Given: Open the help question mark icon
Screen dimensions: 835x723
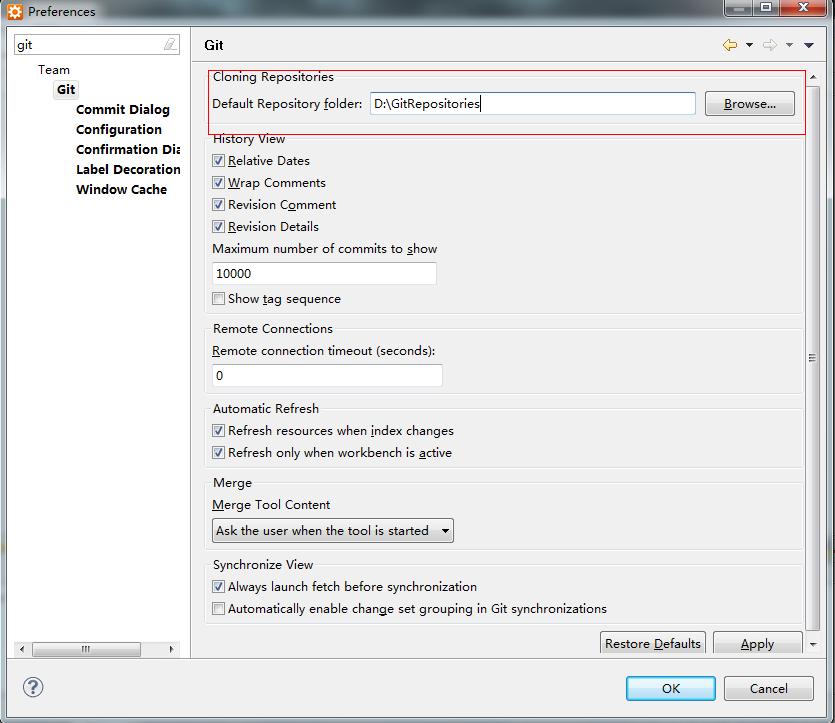Looking at the screenshot, I should (33, 687).
